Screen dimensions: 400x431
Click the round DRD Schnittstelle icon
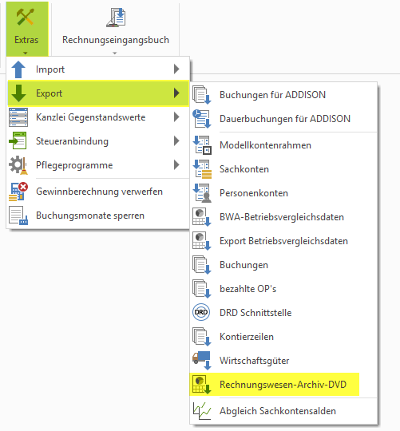tap(201, 313)
